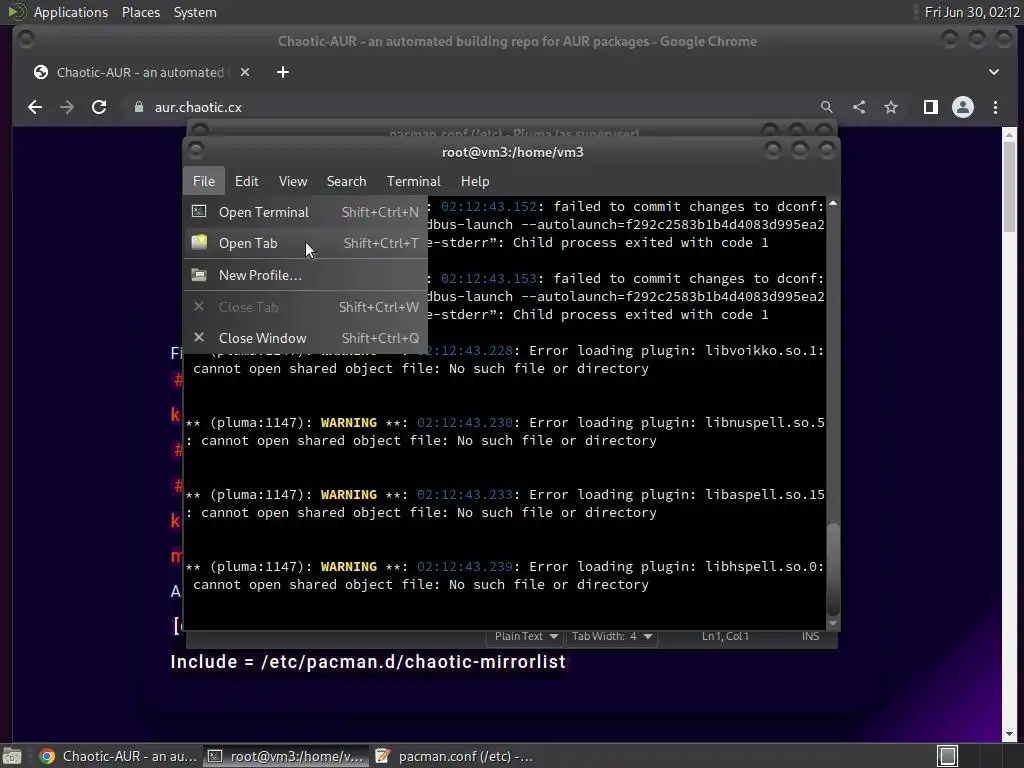Select New Profile... menu entry
The image size is (1024, 768).
pos(306,275)
